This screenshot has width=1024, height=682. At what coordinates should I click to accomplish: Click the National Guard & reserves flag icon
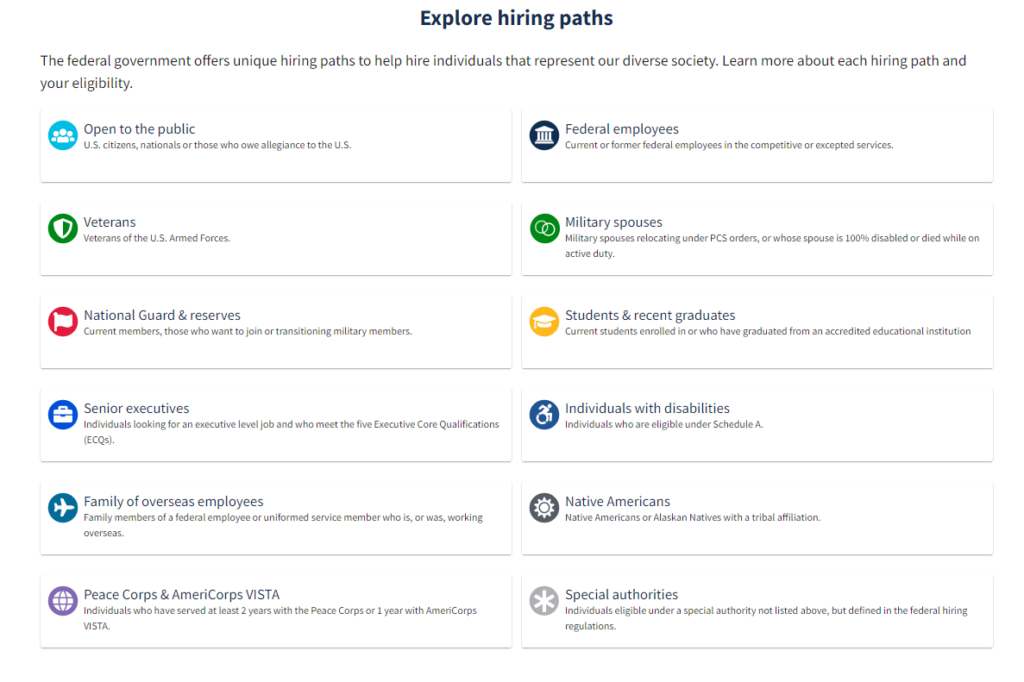tap(63, 321)
